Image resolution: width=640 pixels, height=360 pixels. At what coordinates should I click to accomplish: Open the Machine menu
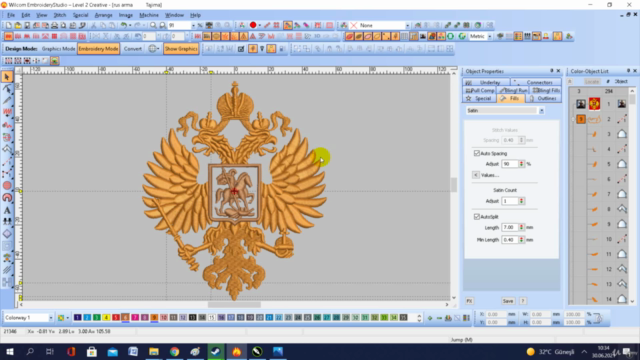click(149, 15)
